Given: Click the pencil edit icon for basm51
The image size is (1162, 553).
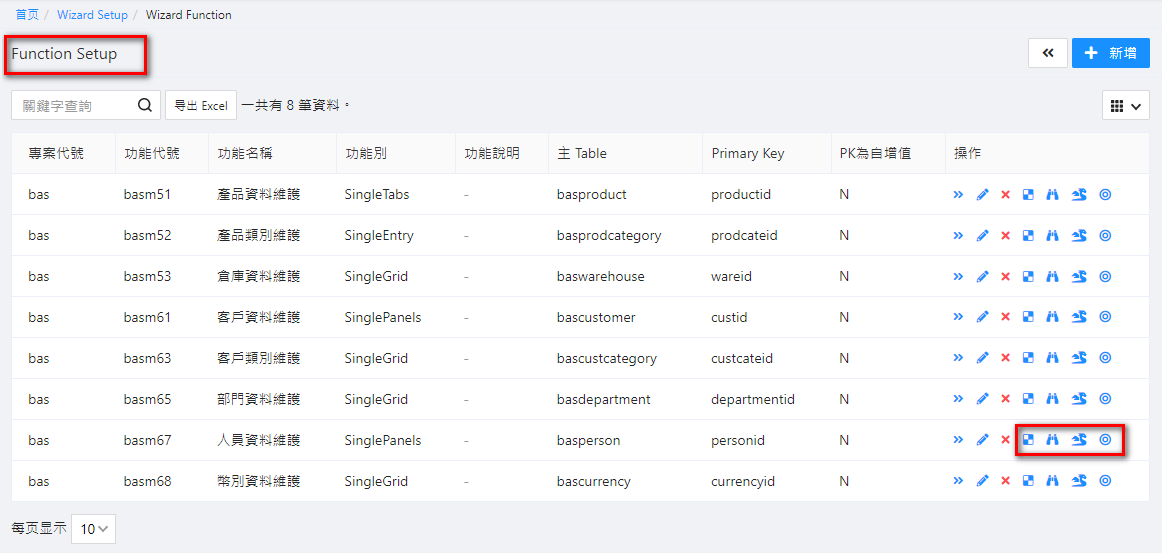Looking at the screenshot, I should (982, 195).
